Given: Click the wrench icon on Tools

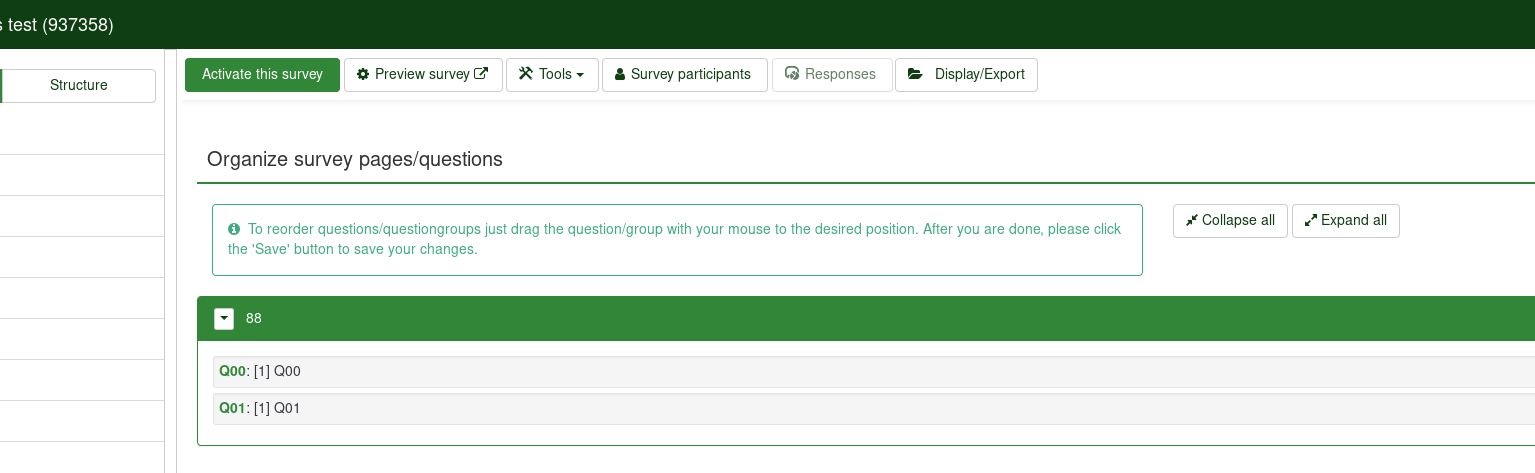Looking at the screenshot, I should click(526, 74).
